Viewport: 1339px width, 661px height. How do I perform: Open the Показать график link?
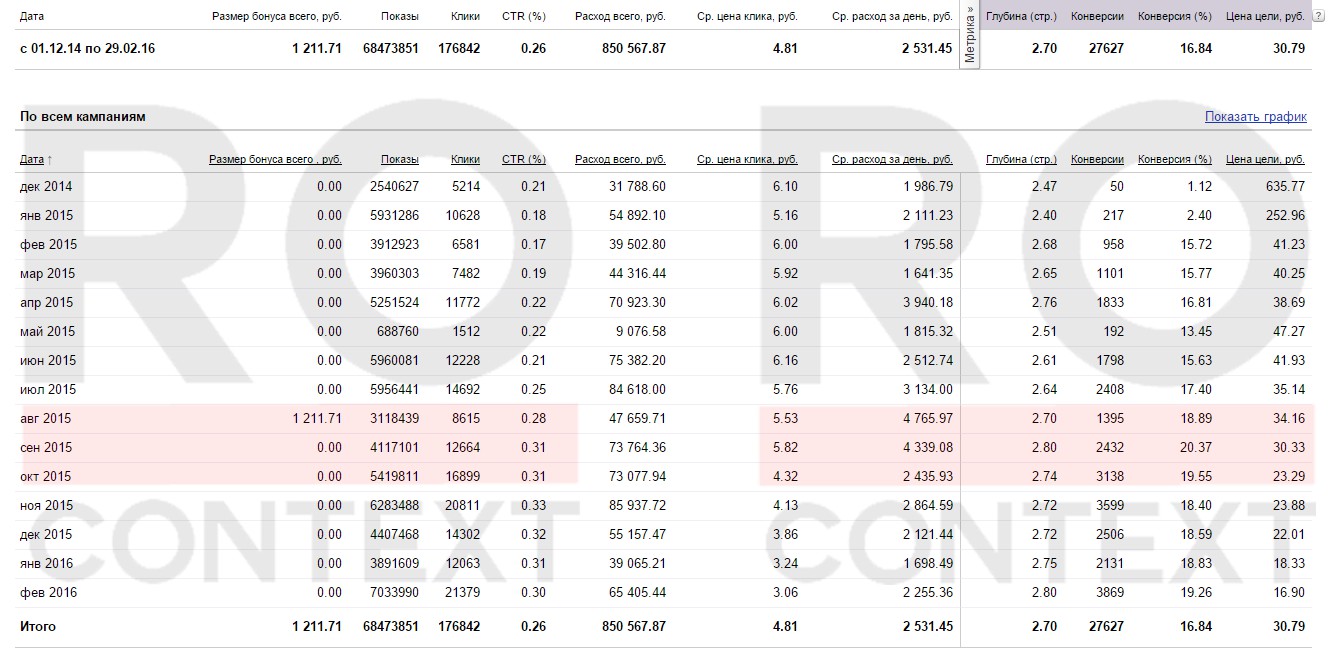pos(1256,117)
